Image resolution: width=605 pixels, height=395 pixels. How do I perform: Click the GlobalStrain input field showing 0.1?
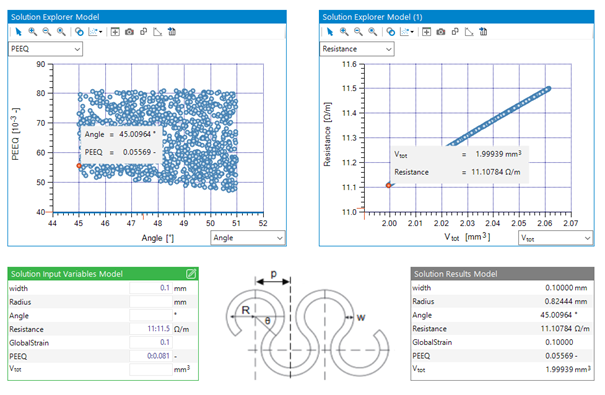point(150,342)
